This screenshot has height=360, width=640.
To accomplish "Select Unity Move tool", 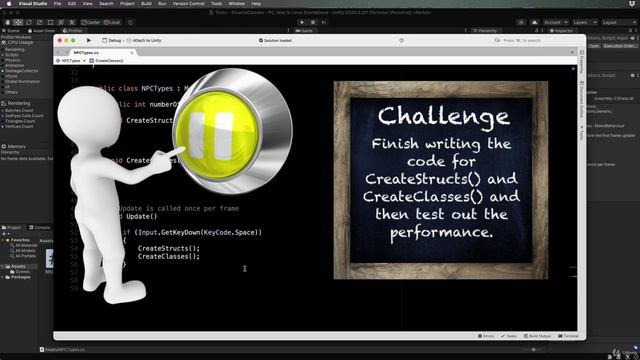I will point(18,22).
